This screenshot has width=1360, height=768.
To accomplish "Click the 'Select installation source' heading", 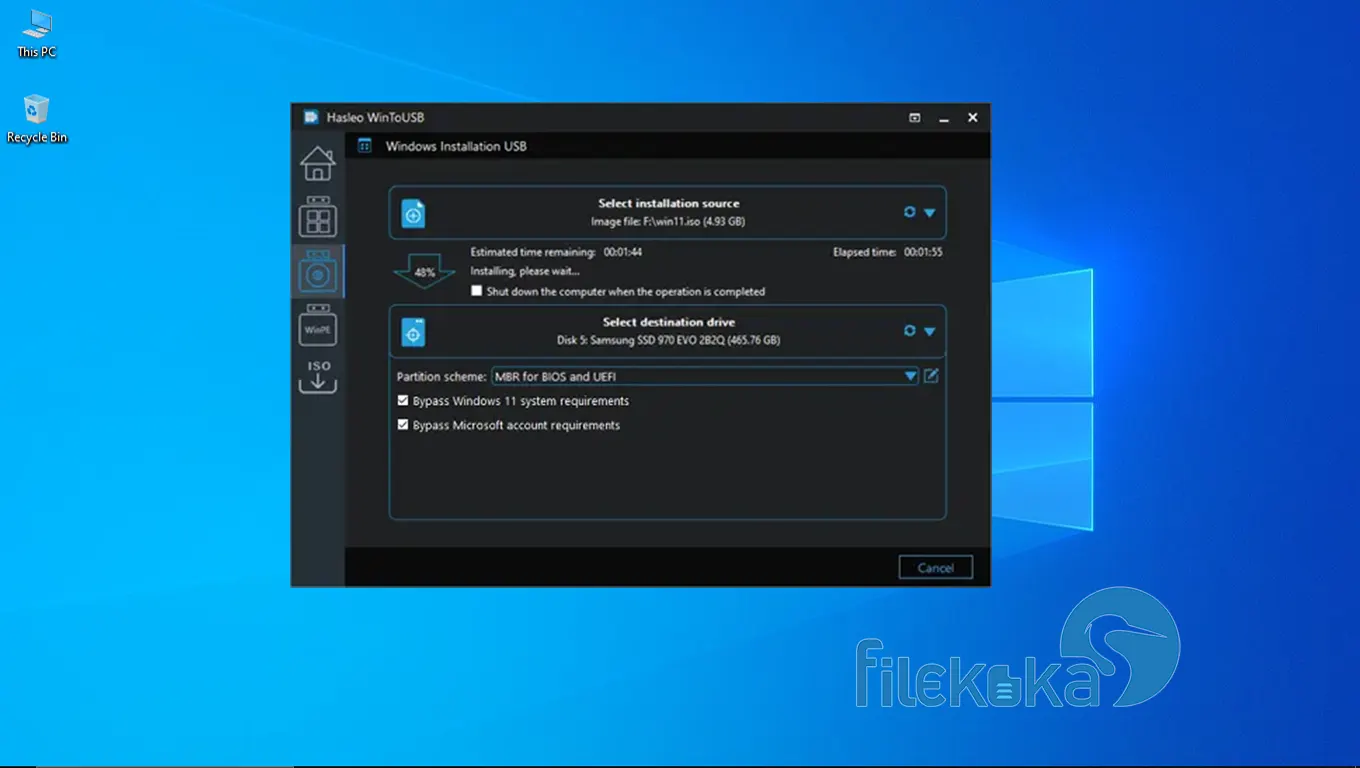I will point(669,203).
